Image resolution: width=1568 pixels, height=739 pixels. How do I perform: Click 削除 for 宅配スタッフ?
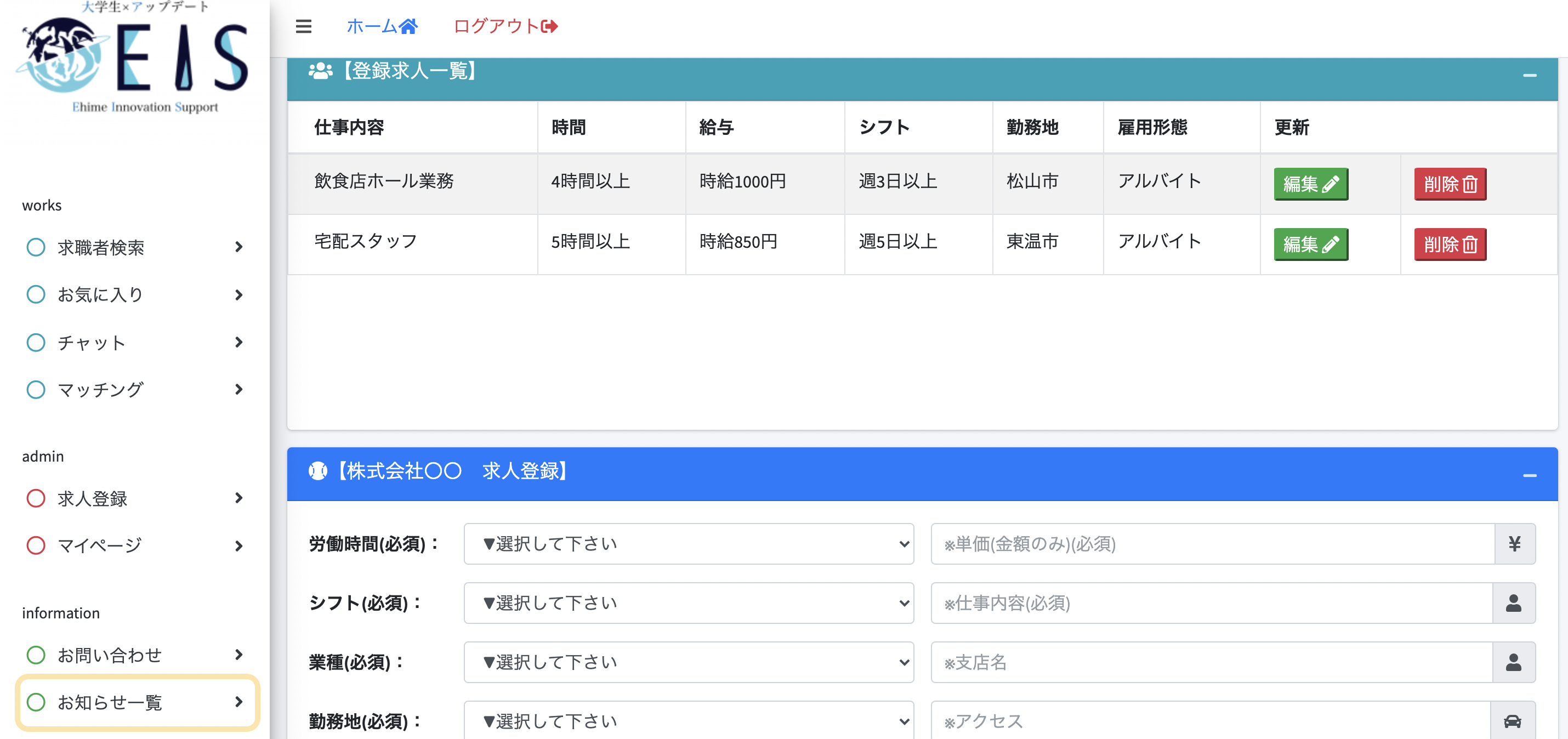pos(1450,243)
